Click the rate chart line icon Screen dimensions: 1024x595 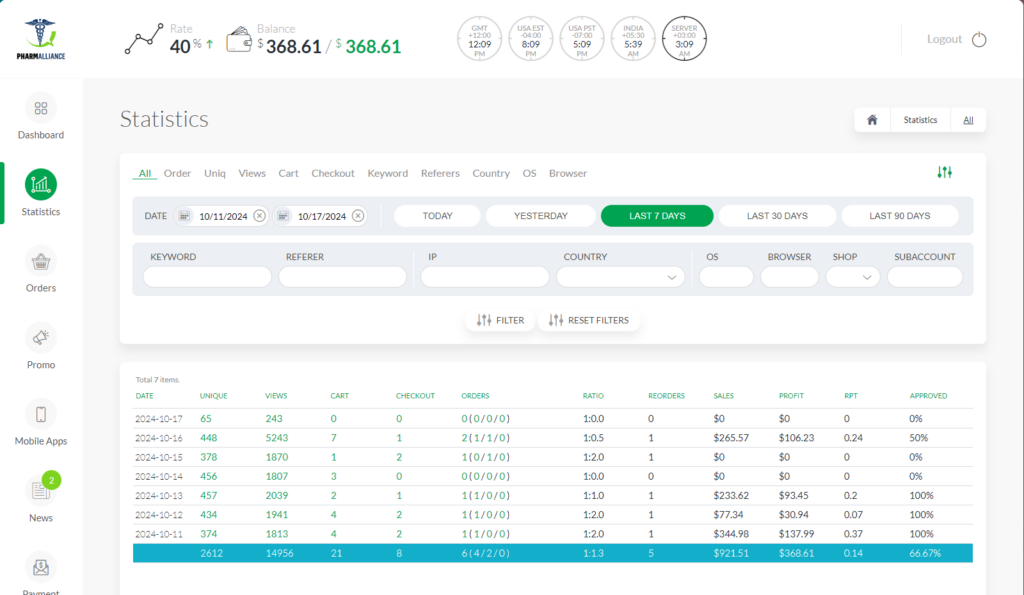144,39
